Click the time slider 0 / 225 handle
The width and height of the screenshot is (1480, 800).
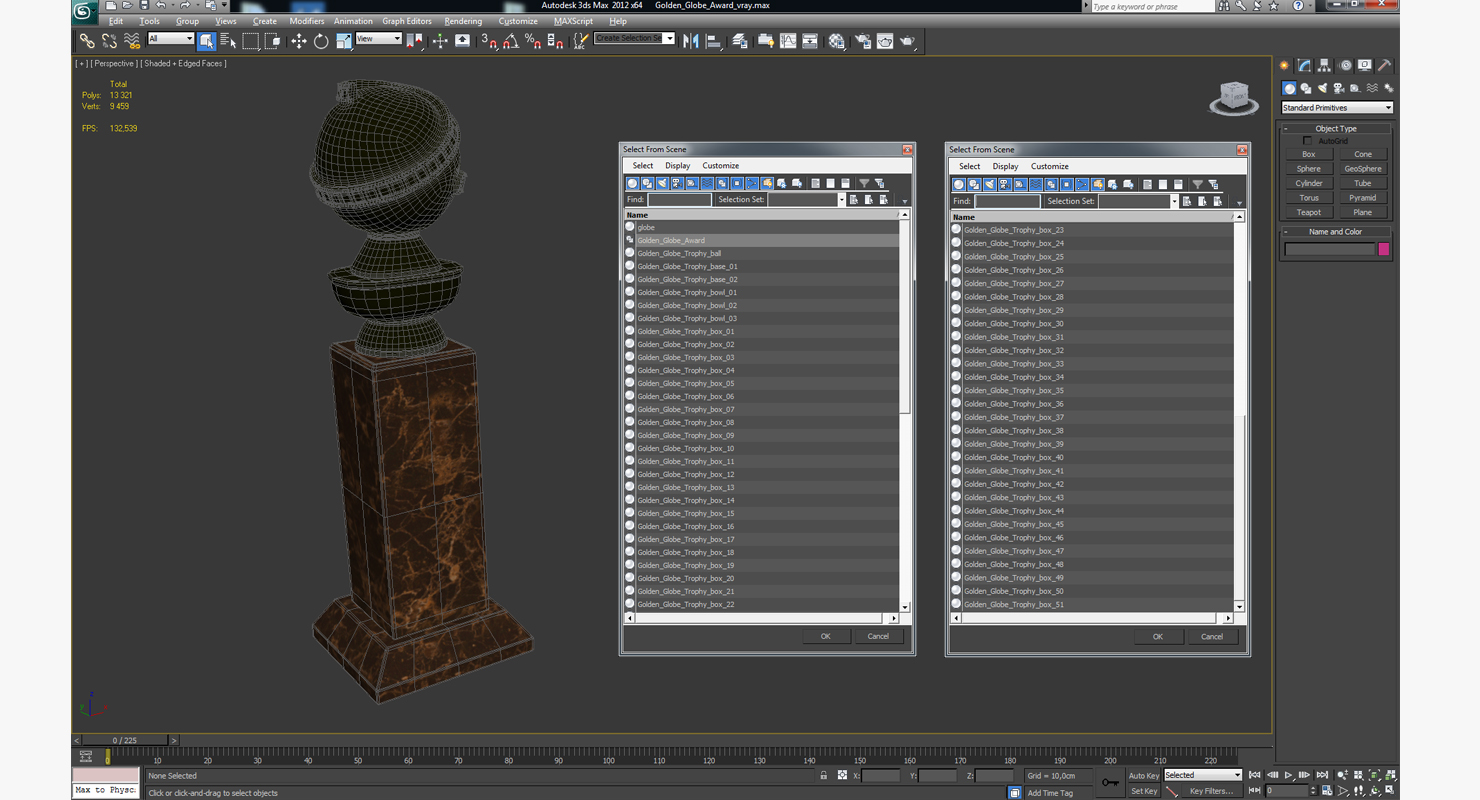point(125,740)
